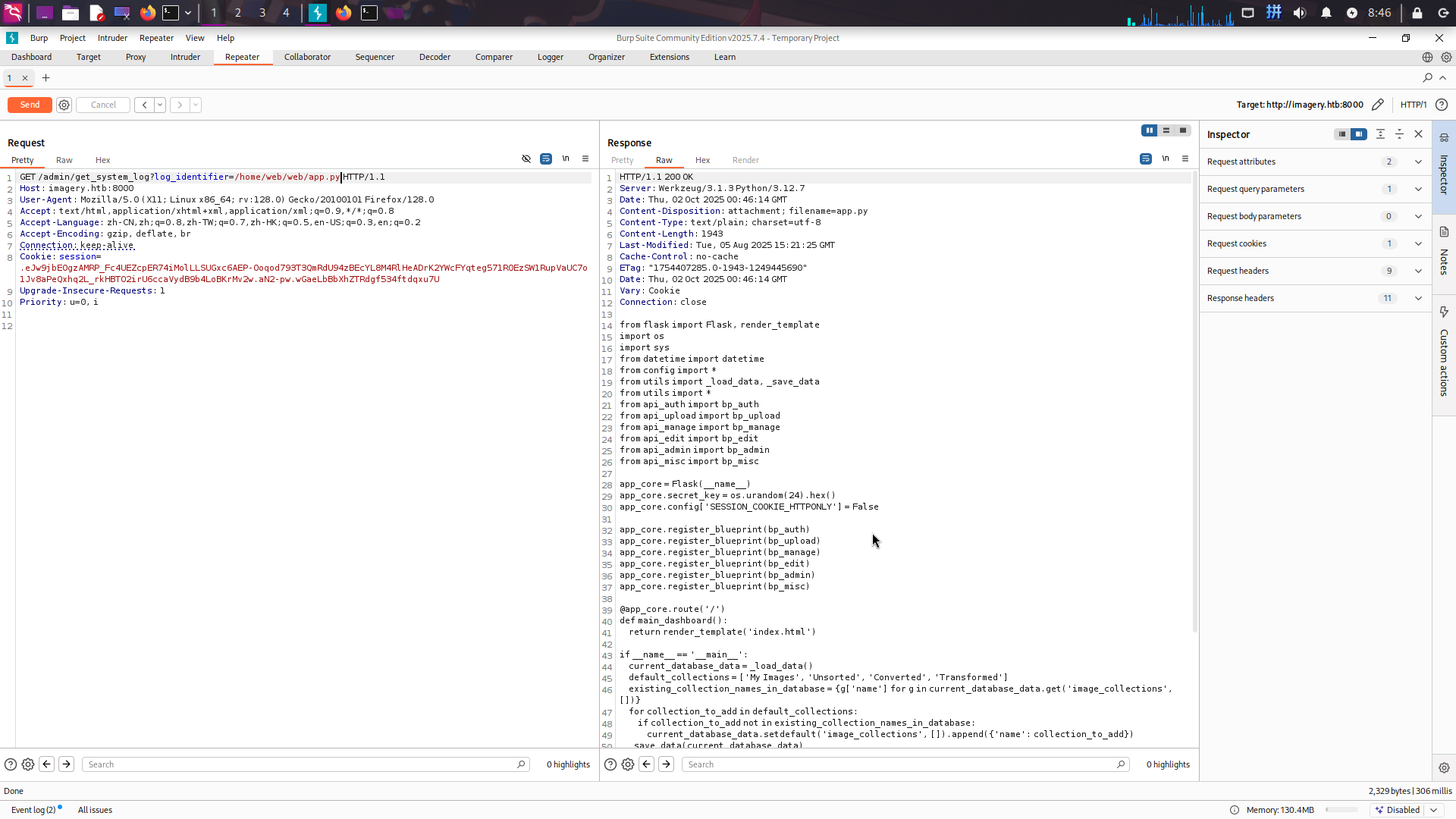This screenshot has height=819, width=1456.
Task: Open Custom actions side panel
Action: pyautogui.click(x=1444, y=356)
